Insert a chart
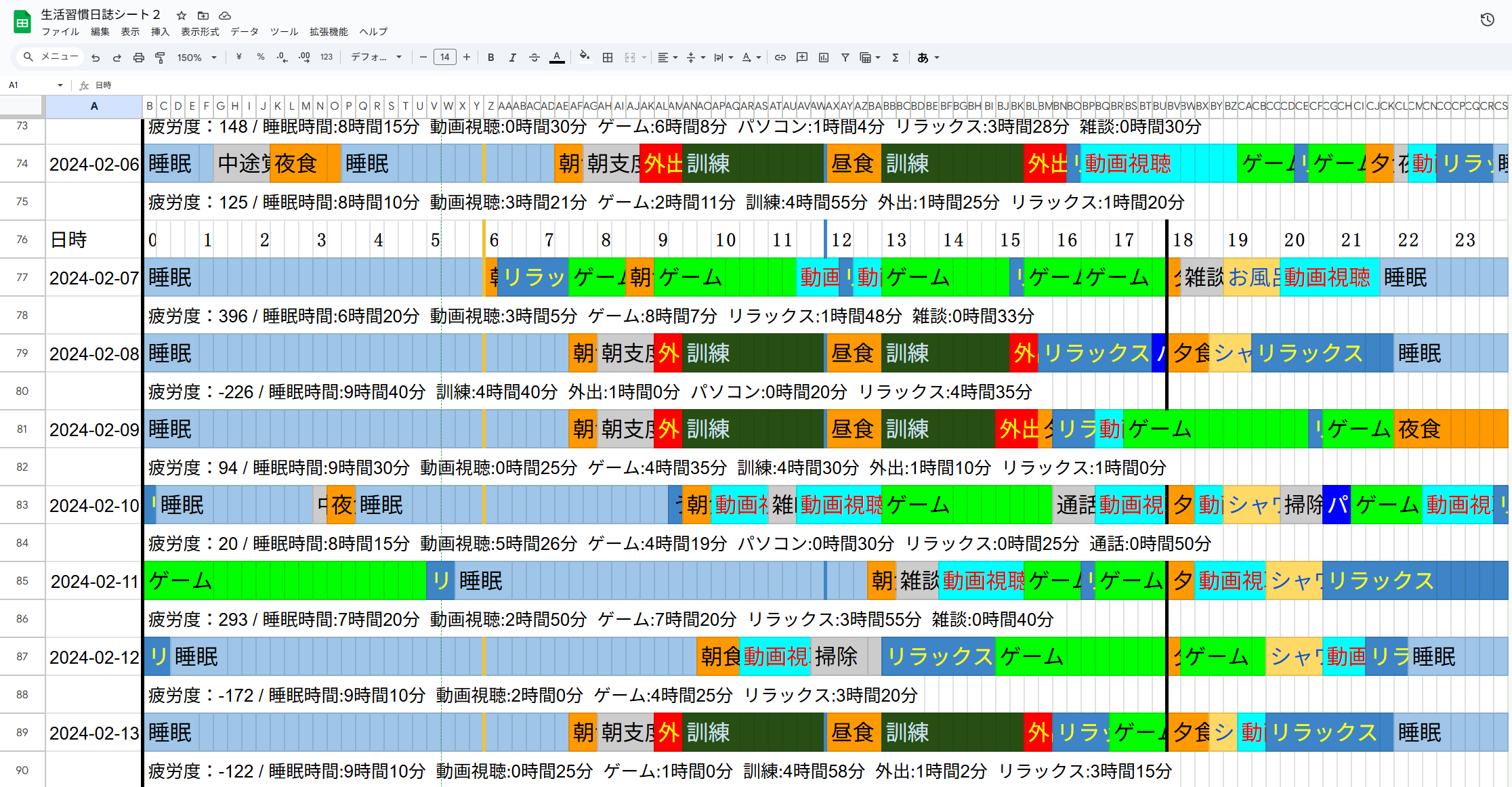 [x=824, y=58]
